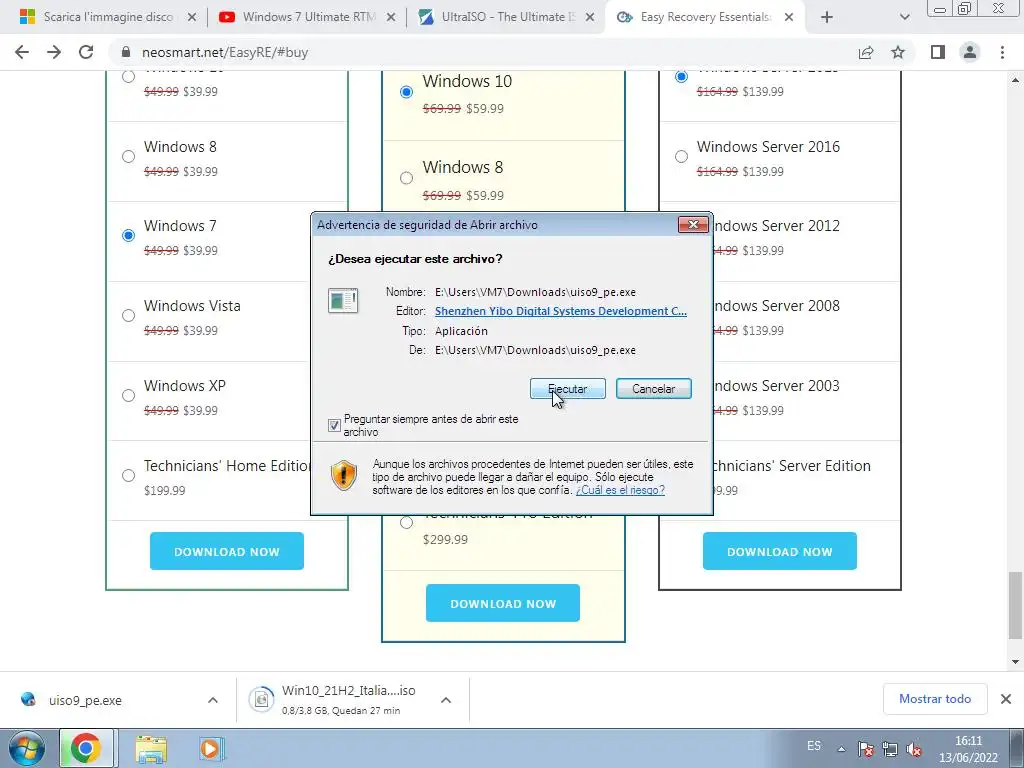This screenshot has height=768, width=1024.
Task: Open Action Center flag icon
Action: pos(865,749)
